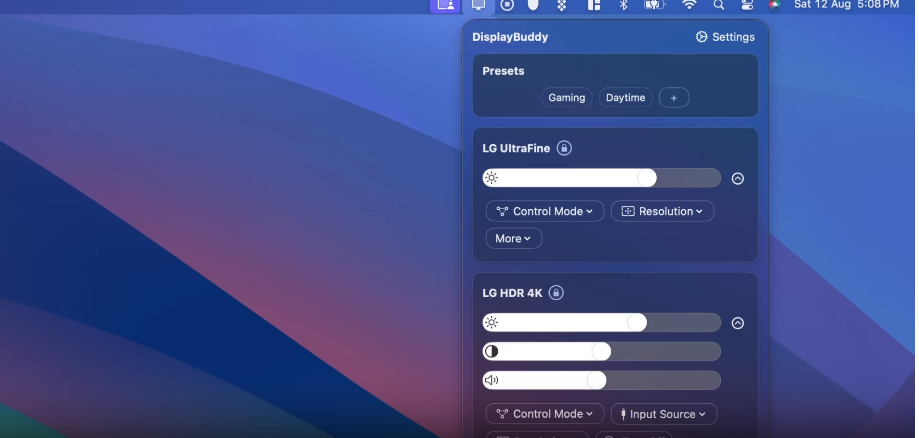Adjust LG HDR 4K contrast slider

[601, 351]
